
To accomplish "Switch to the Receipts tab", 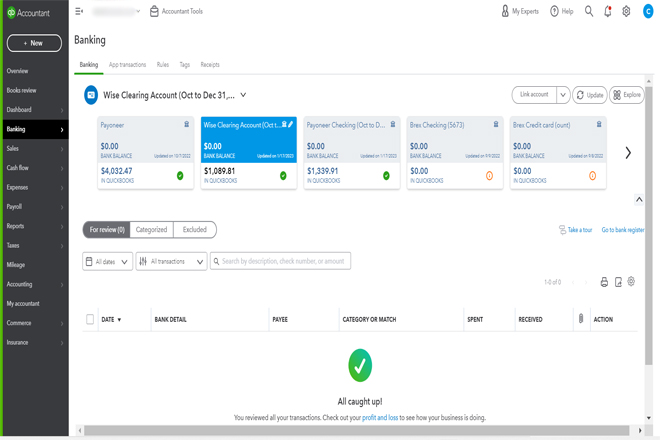I will tap(210, 65).
